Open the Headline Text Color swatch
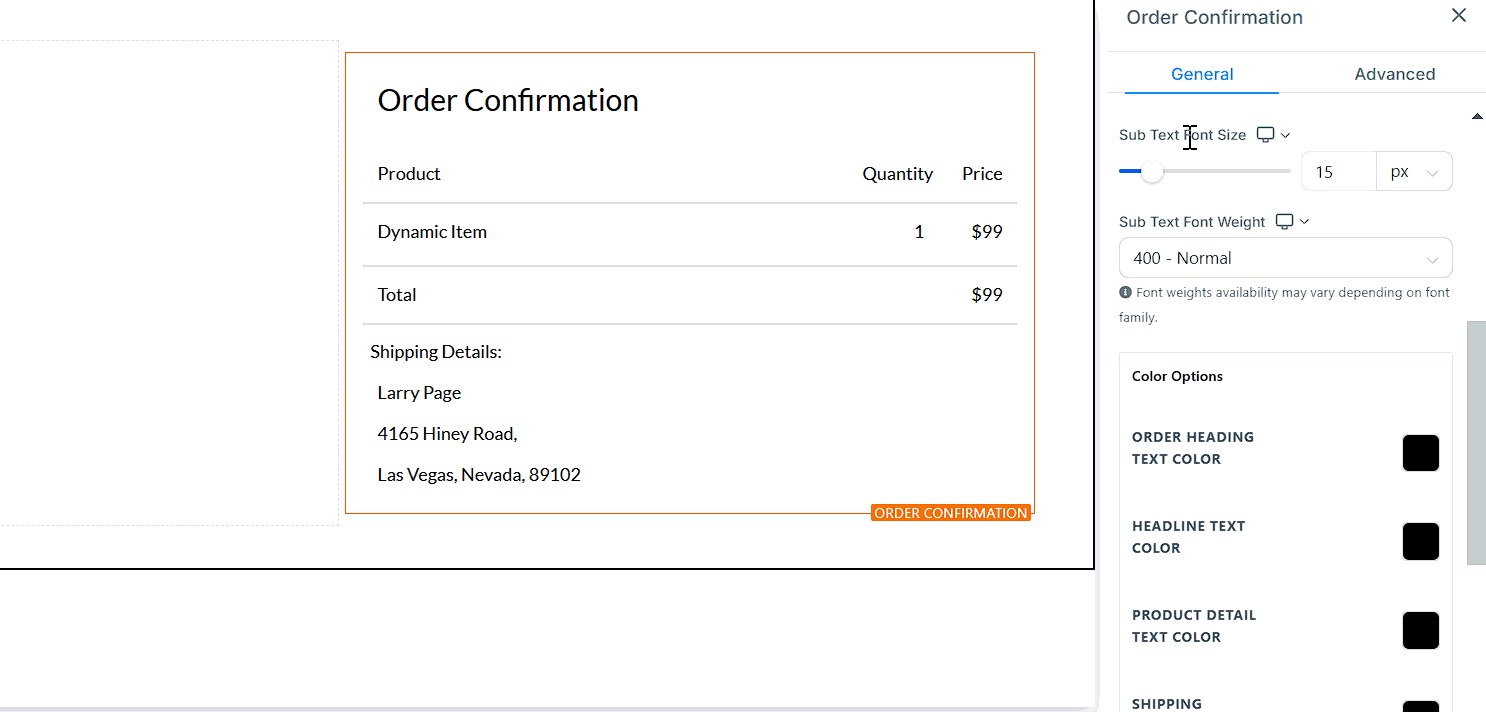Image resolution: width=1486 pixels, height=712 pixels. coord(1420,542)
